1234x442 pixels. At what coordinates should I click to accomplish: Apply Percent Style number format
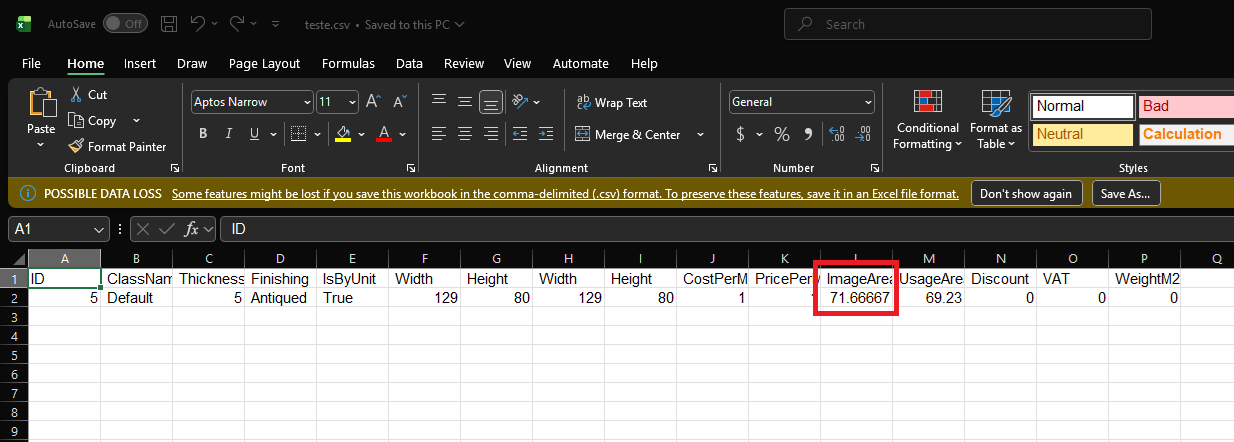tap(782, 134)
